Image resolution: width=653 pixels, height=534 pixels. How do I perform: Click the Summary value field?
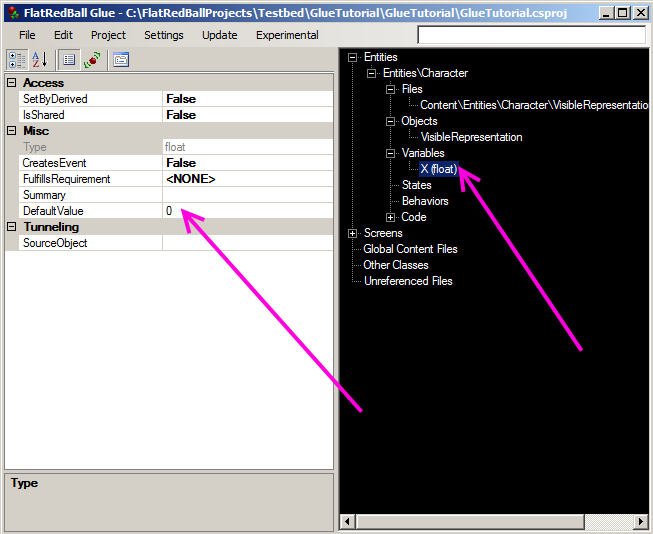[x=247, y=195]
